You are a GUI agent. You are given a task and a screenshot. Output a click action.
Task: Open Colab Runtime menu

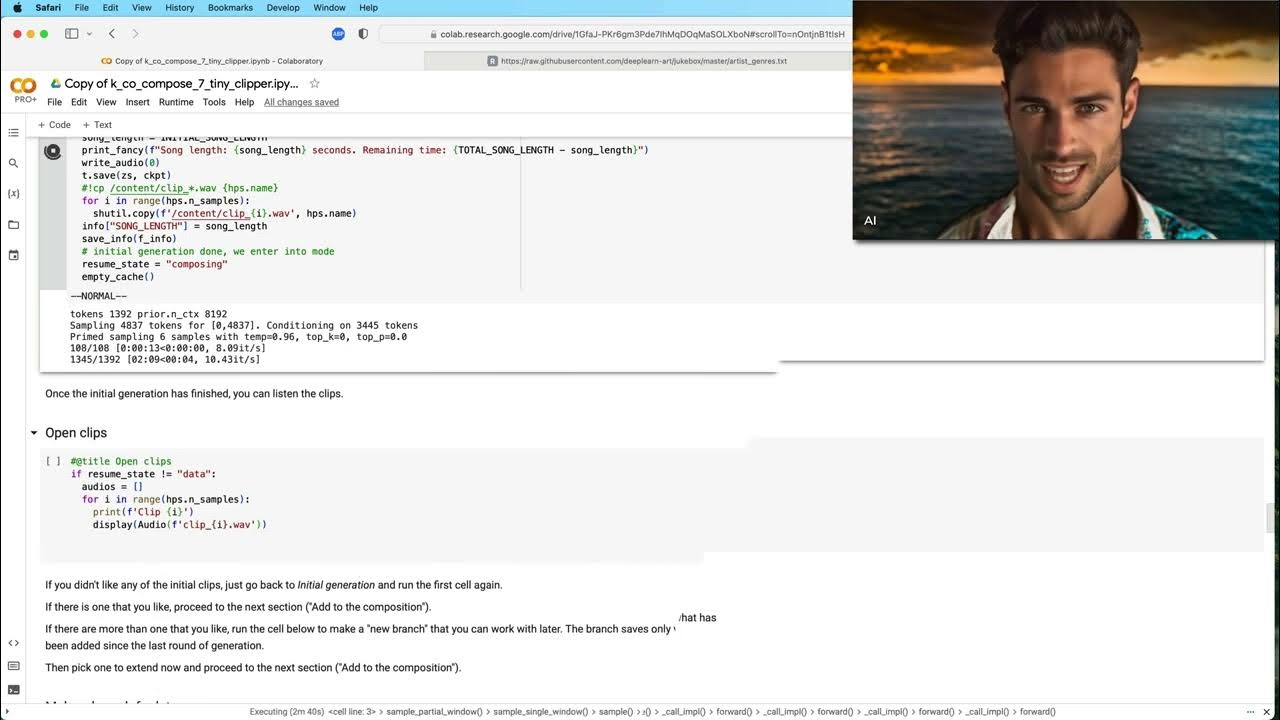click(x=176, y=102)
